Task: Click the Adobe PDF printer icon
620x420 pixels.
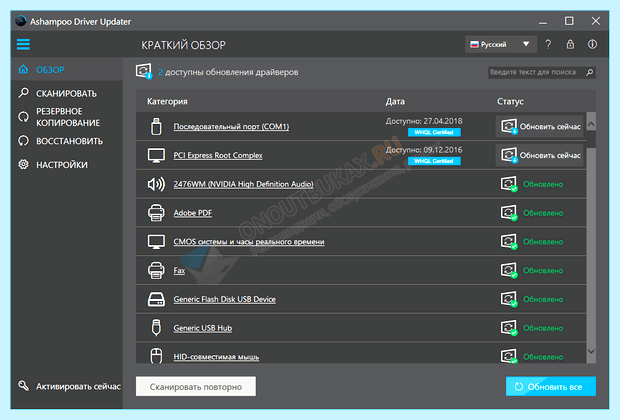Action: coord(156,213)
